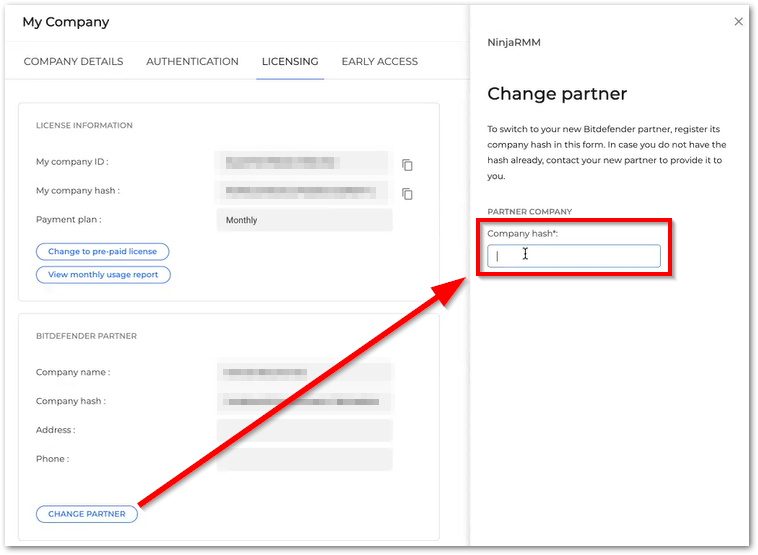Viewport: 758px width, 555px height.
Task: Open the Authentication tab
Action: click(192, 62)
